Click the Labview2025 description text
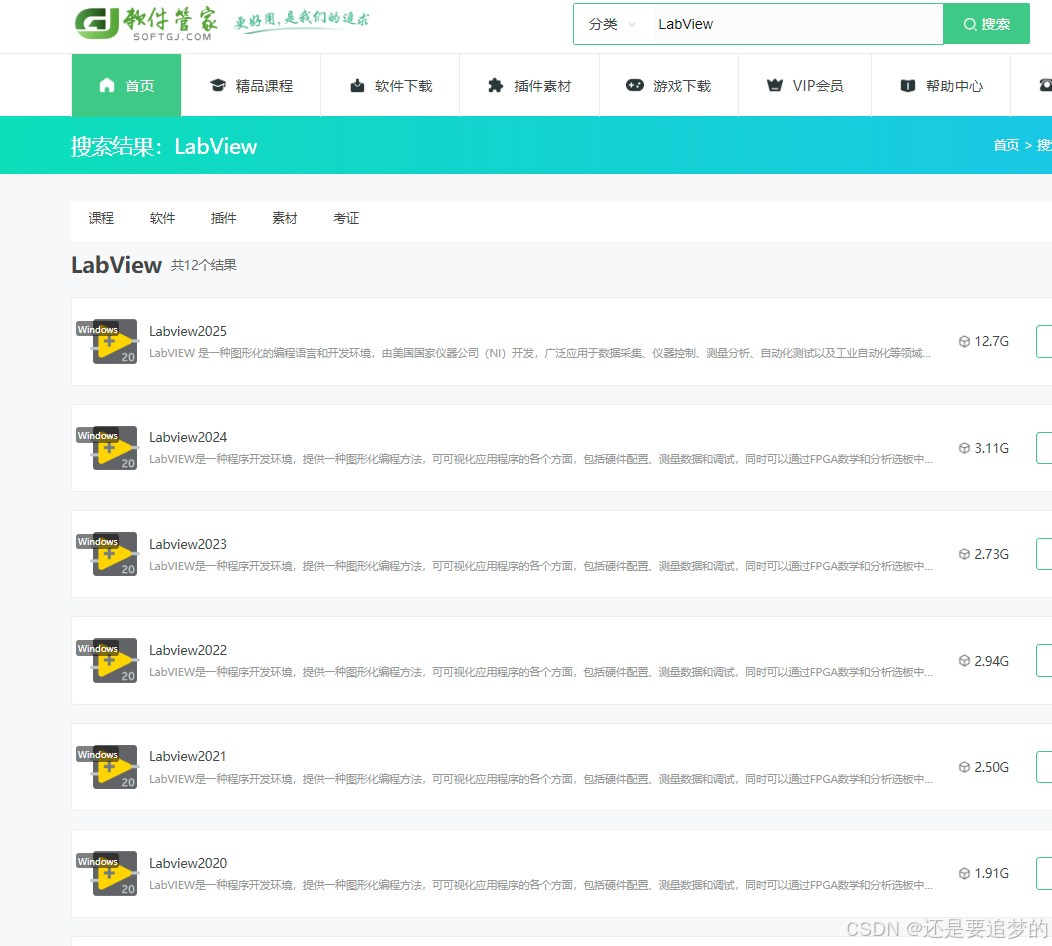The image size is (1052, 946). (x=540, y=353)
